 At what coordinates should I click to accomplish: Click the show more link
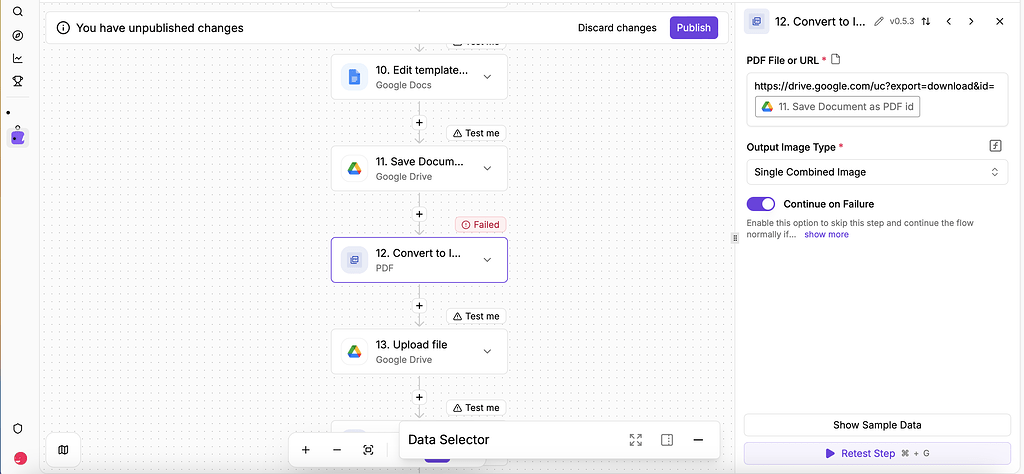(x=826, y=234)
